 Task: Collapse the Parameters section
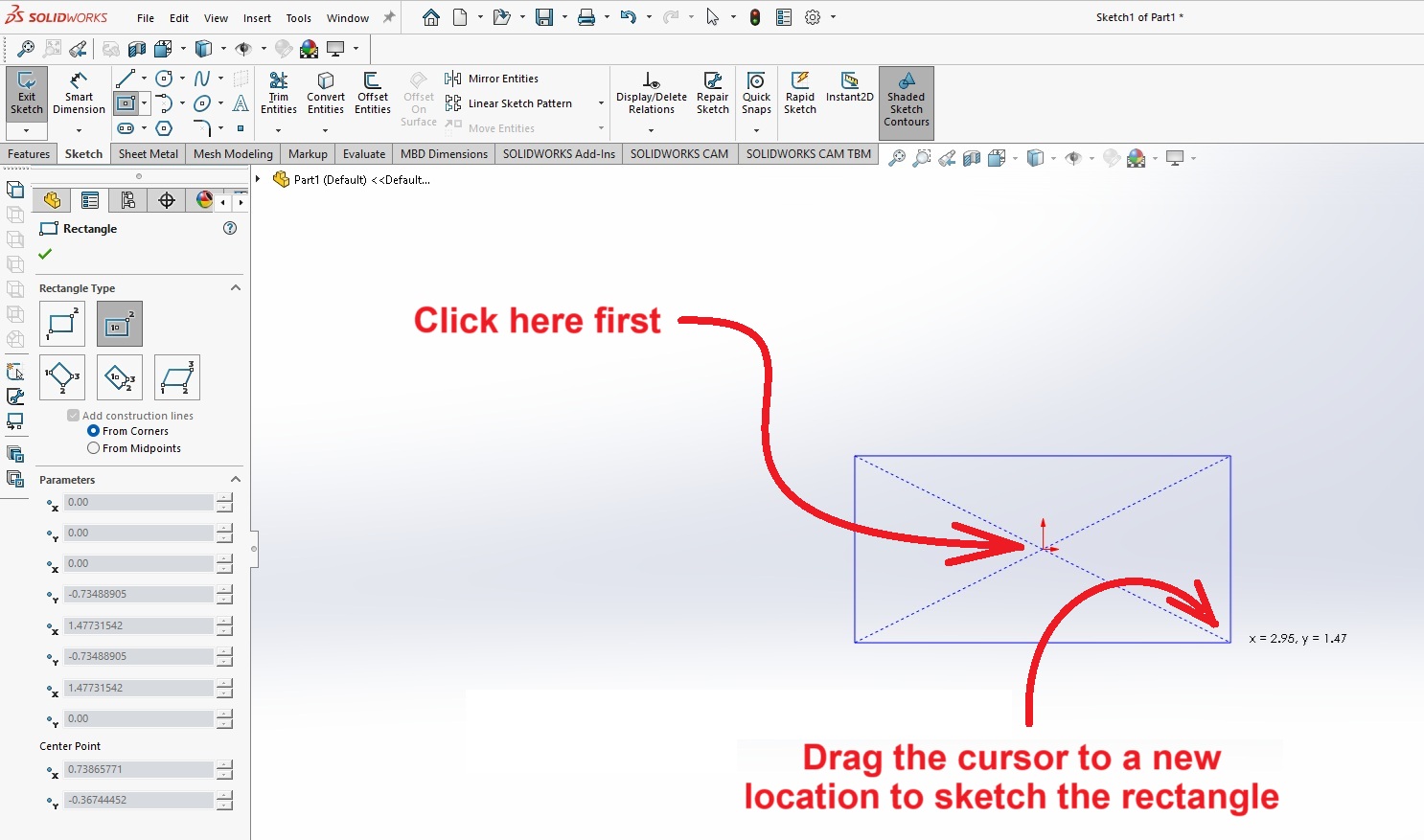pos(236,480)
